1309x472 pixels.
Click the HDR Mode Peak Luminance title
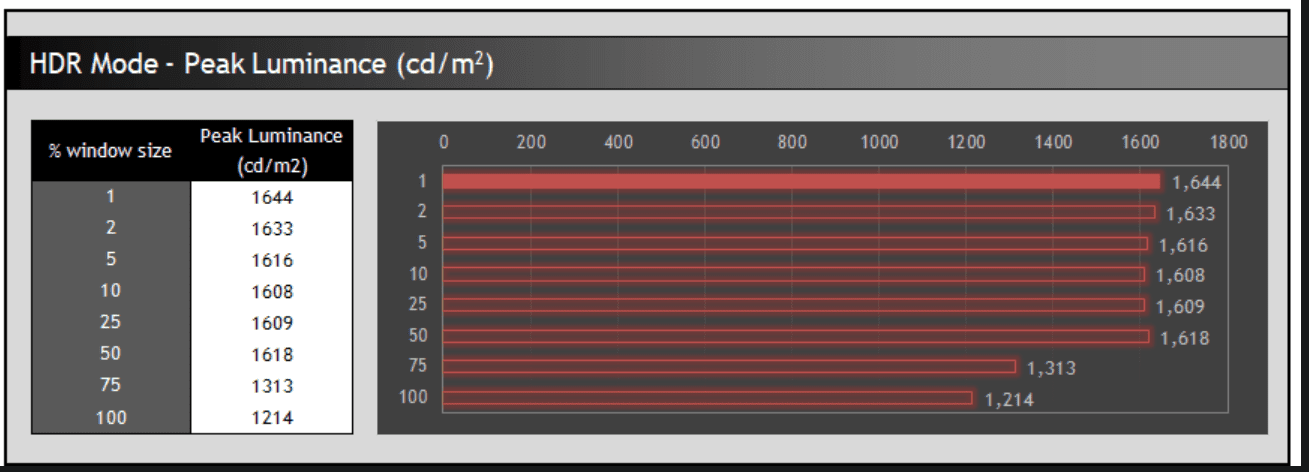pyautogui.click(x=261, y=65)
